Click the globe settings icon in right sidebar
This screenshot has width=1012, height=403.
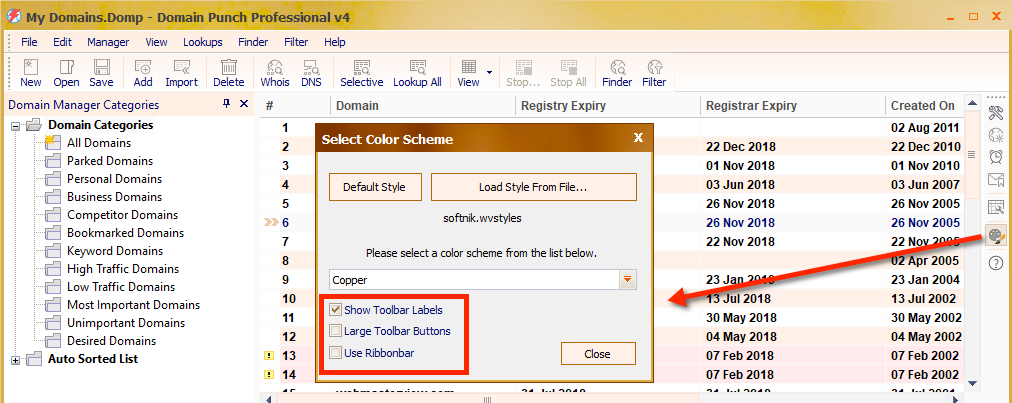(x=996, y=136)
